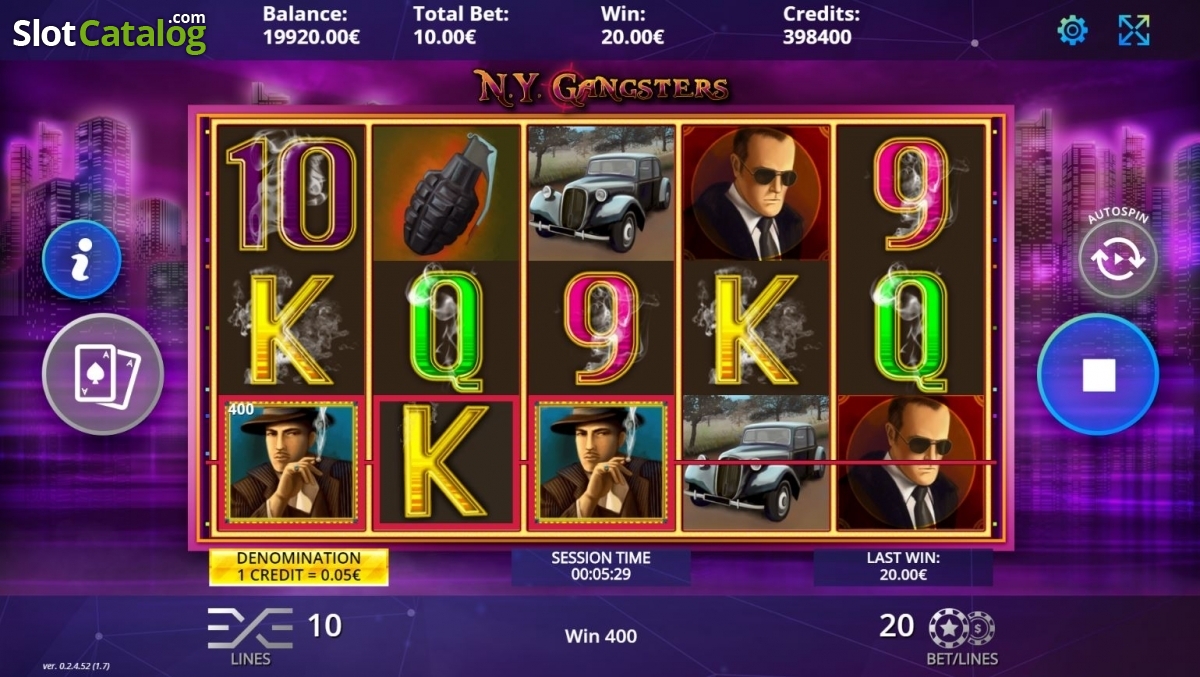Toggle fullscreen with the arrows icon

1134,30
